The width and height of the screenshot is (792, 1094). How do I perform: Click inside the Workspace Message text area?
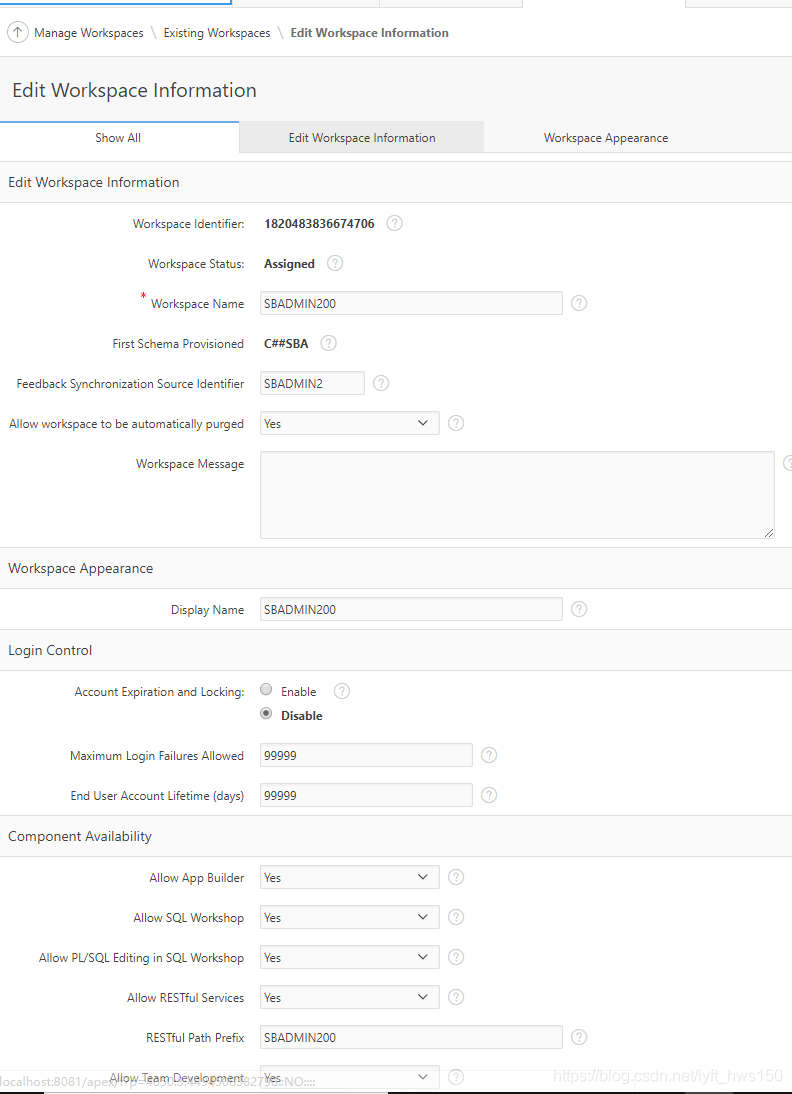coord(517,495)
